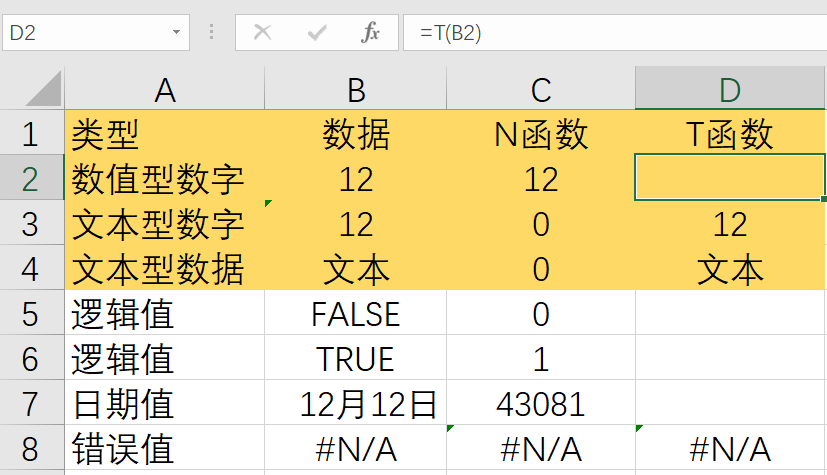Select column C header
This screenshot has height=475, width=827.
[x=541, y=89]
